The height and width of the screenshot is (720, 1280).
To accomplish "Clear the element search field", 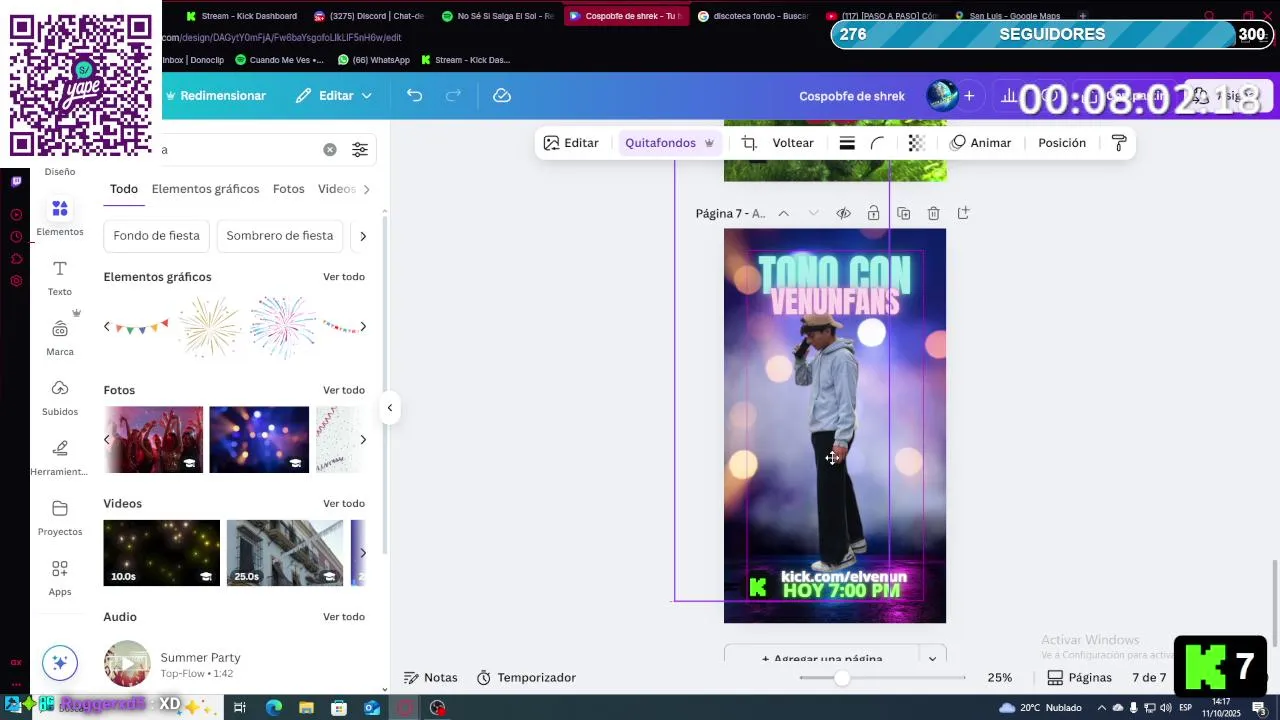I will click(330, 150).
